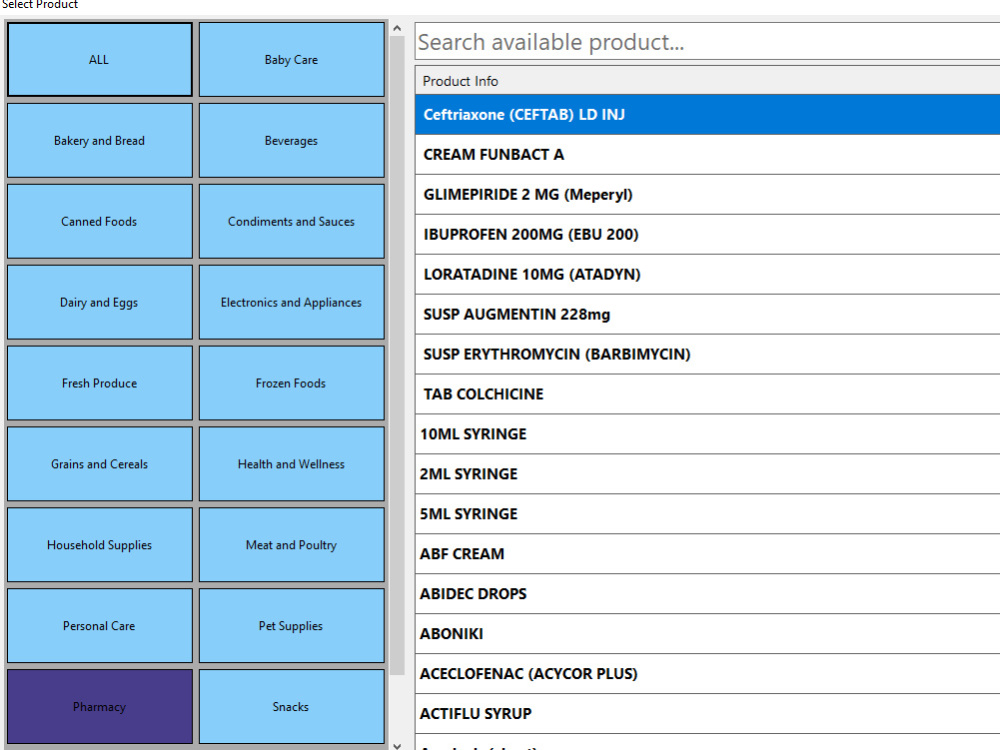This screenshot has height=750, width=1000.
Task: Open the Frozen Foods category
Action: click(x=291, y=383)
